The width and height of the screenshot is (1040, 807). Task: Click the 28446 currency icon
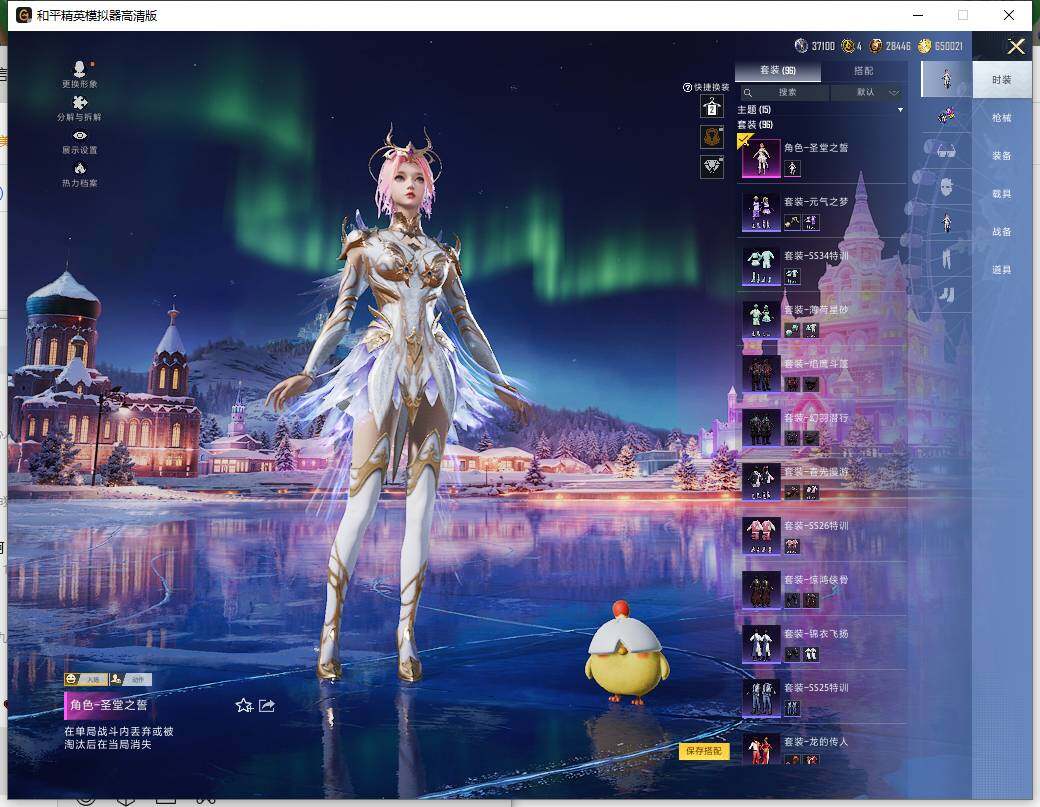coord(876,46)
